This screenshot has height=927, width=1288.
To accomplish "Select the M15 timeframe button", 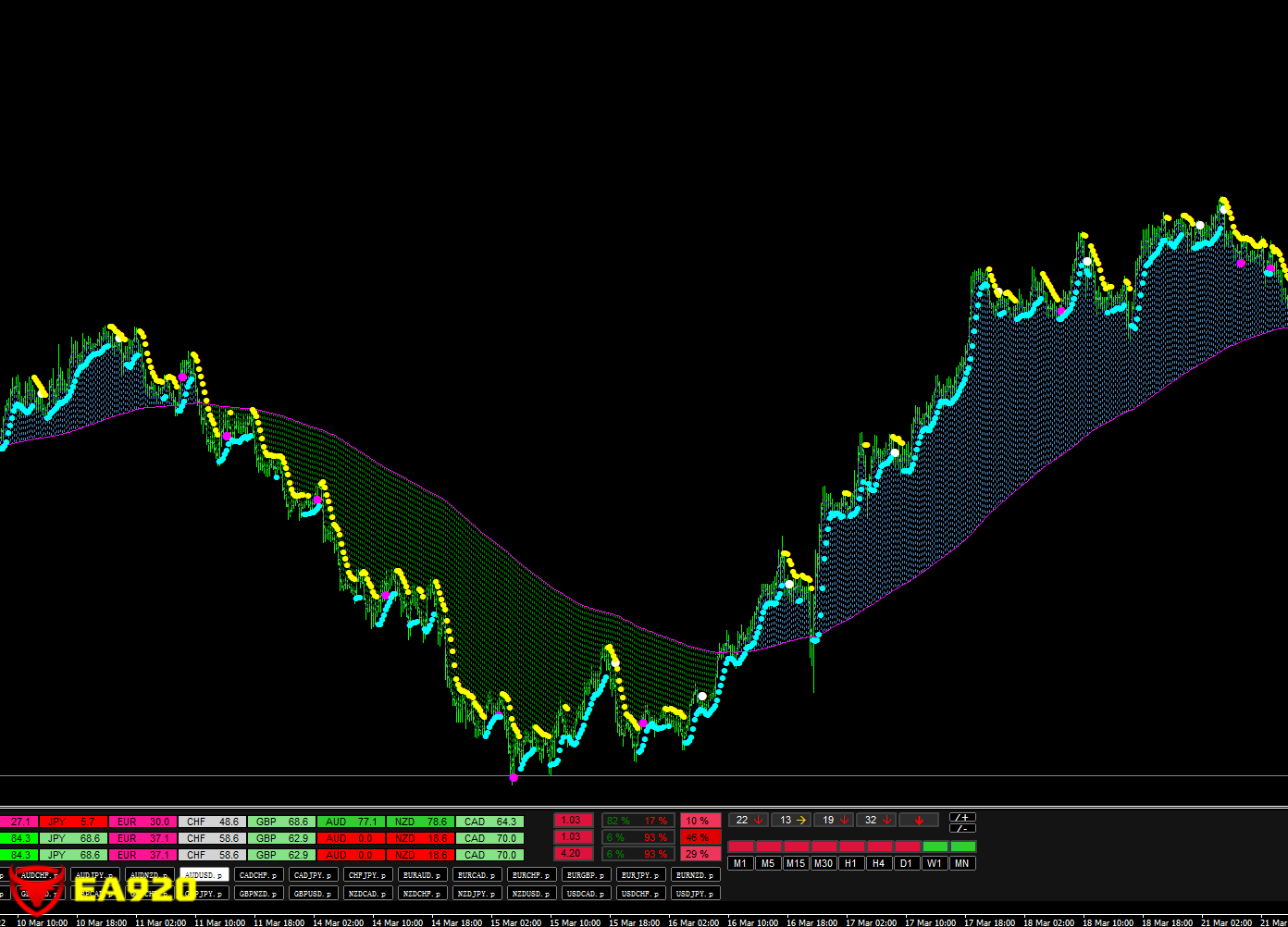I will [796, 863].
